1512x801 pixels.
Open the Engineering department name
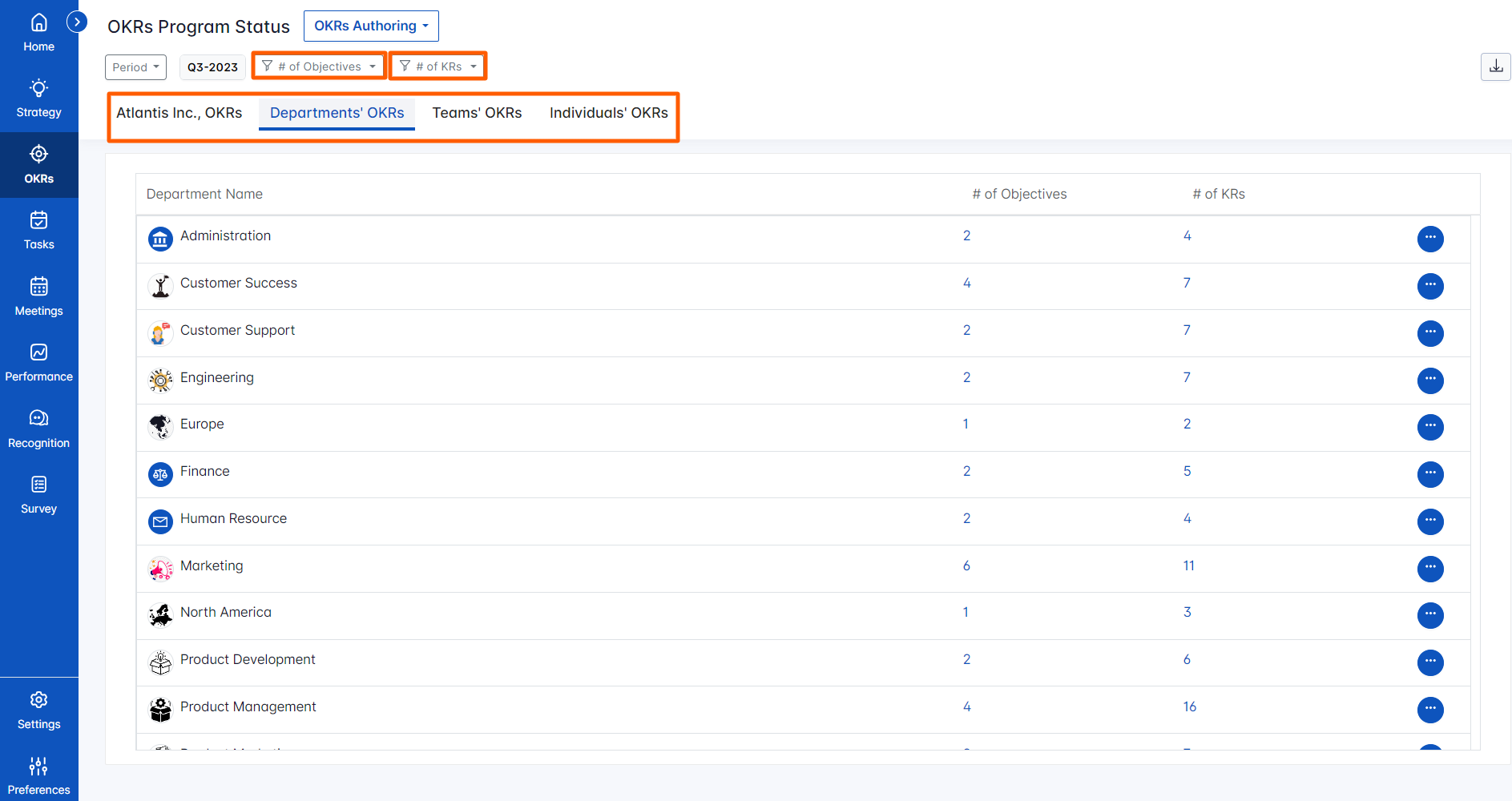click(216, 377)
